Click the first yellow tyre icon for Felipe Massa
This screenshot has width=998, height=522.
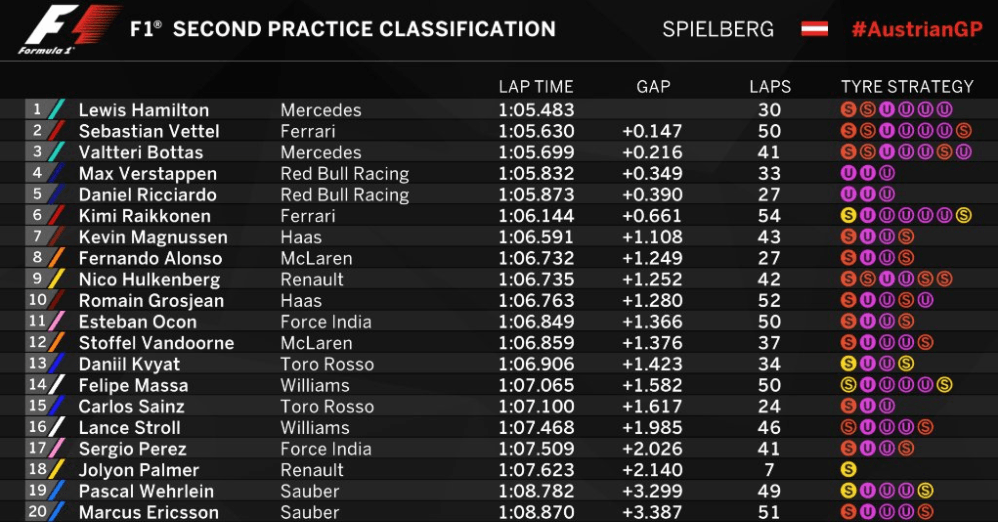coord(848,385)
